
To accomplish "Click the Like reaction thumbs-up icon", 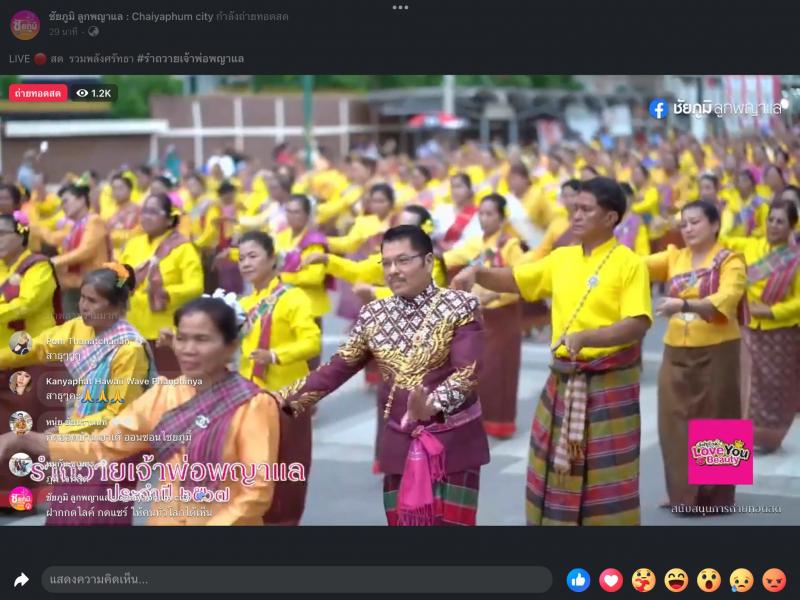I will 578,580.
